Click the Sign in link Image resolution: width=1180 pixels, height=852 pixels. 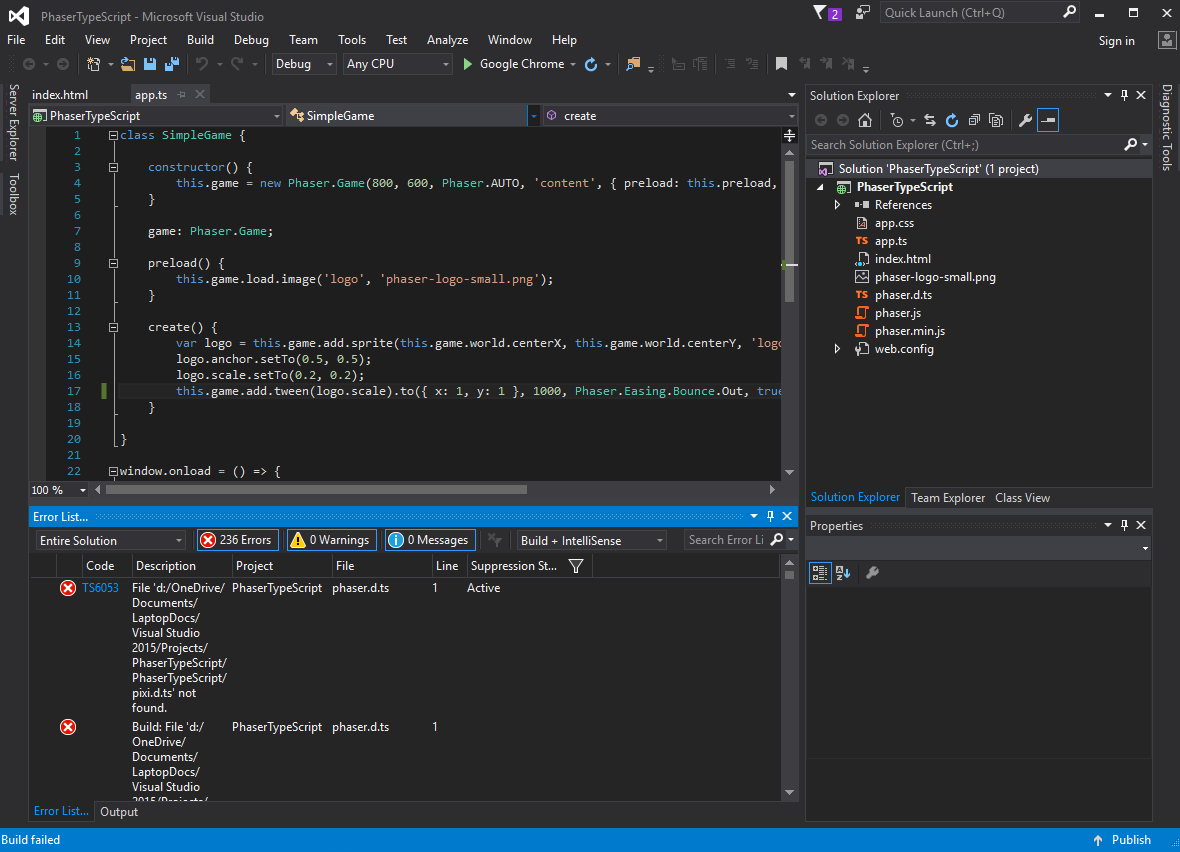pyautogui.click(x=1116, y=41)
